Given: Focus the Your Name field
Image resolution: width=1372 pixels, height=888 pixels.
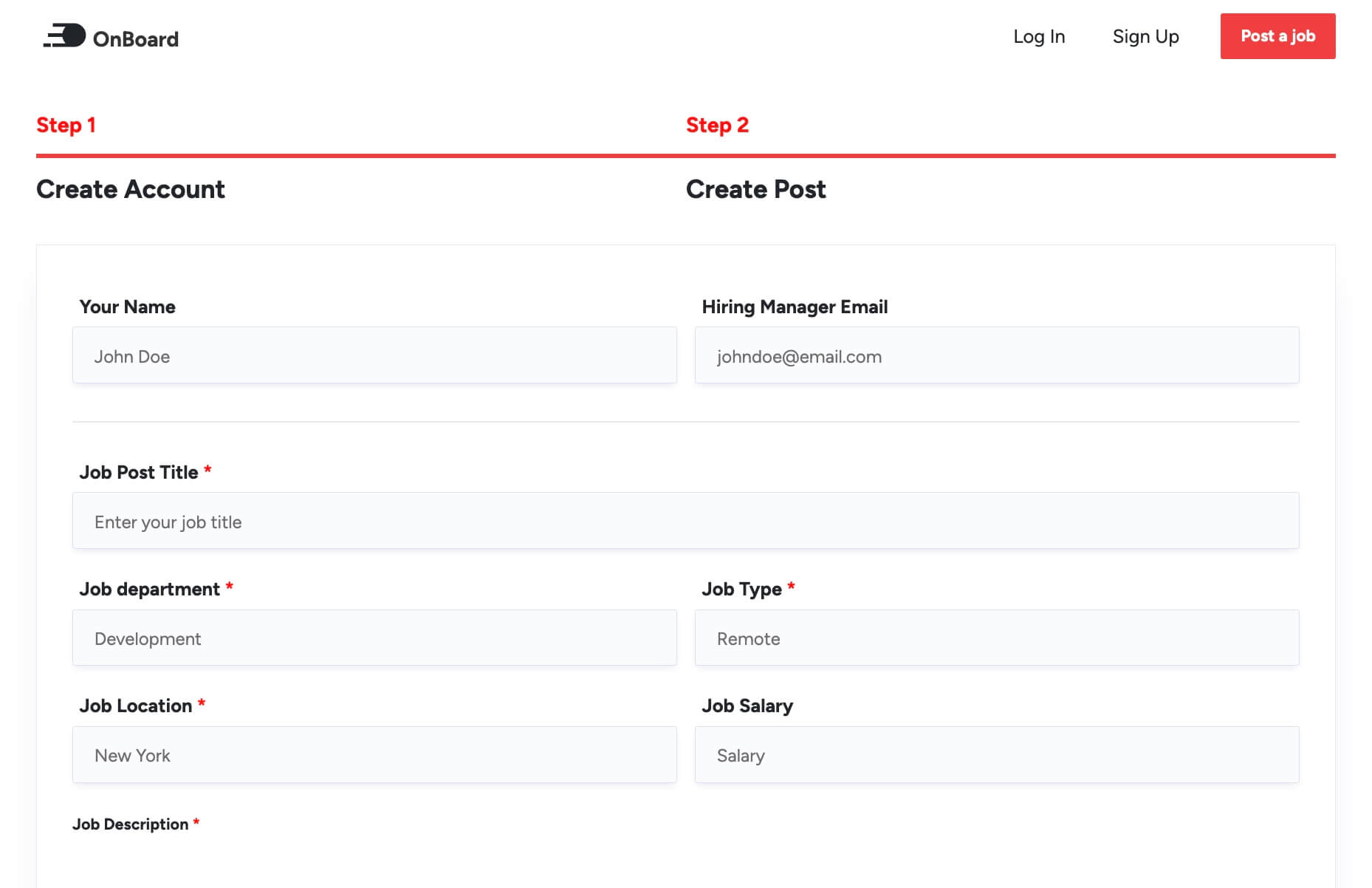Looking at the screenshot, I should [374, 355].
